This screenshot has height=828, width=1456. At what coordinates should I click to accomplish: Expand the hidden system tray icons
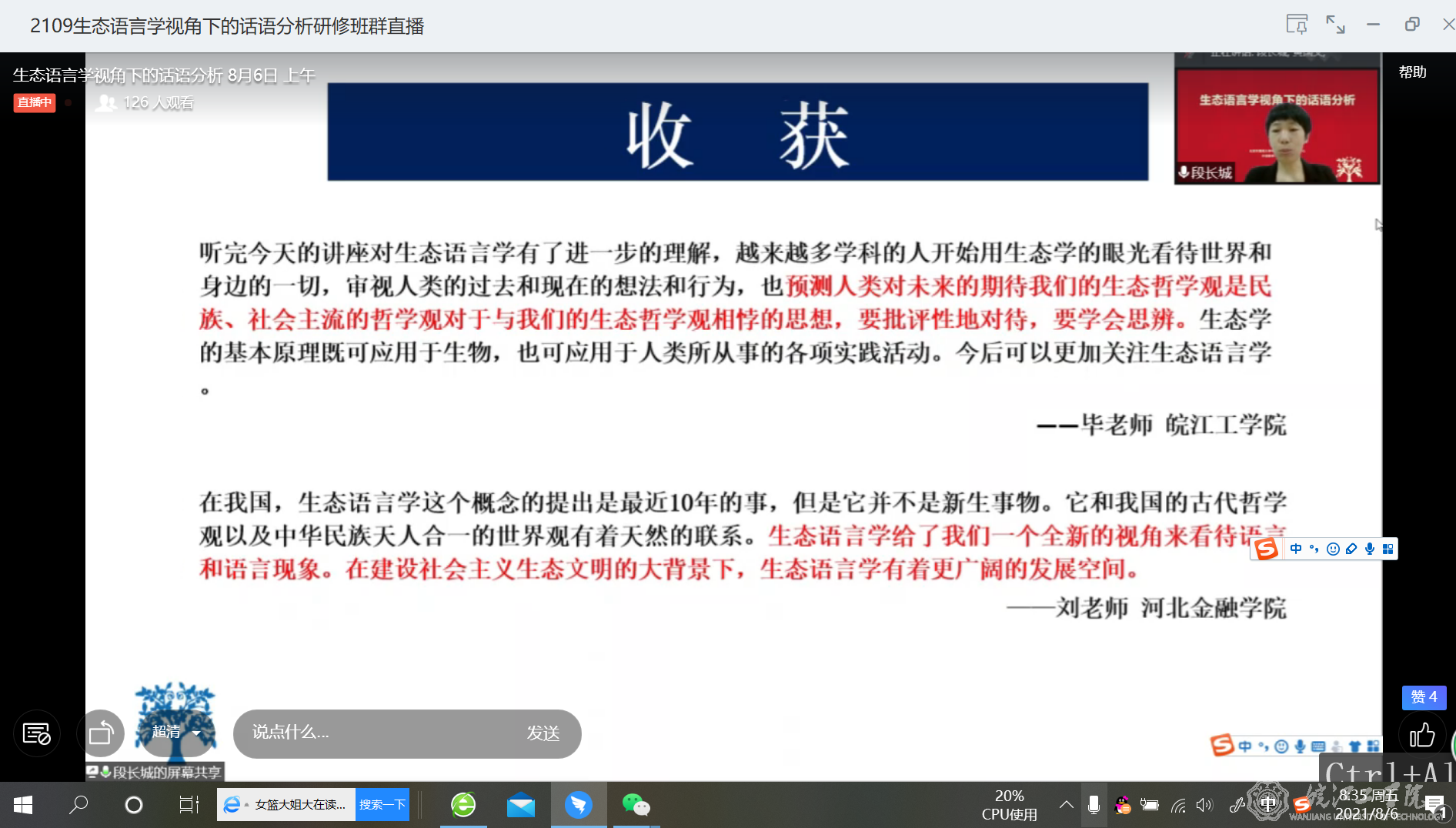coord(1066,805)
